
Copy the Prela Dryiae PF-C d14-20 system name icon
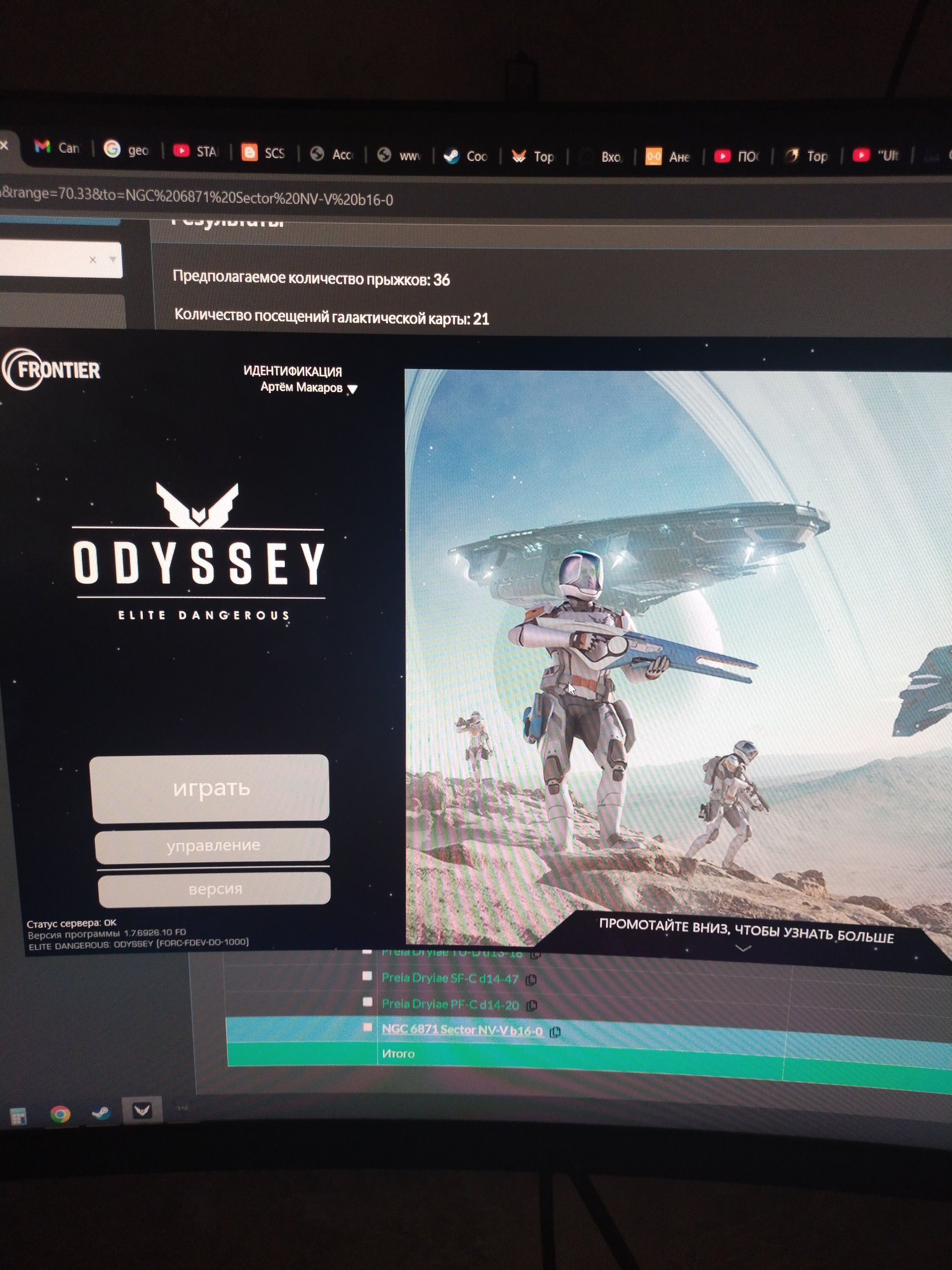[x=532, y=1005]
